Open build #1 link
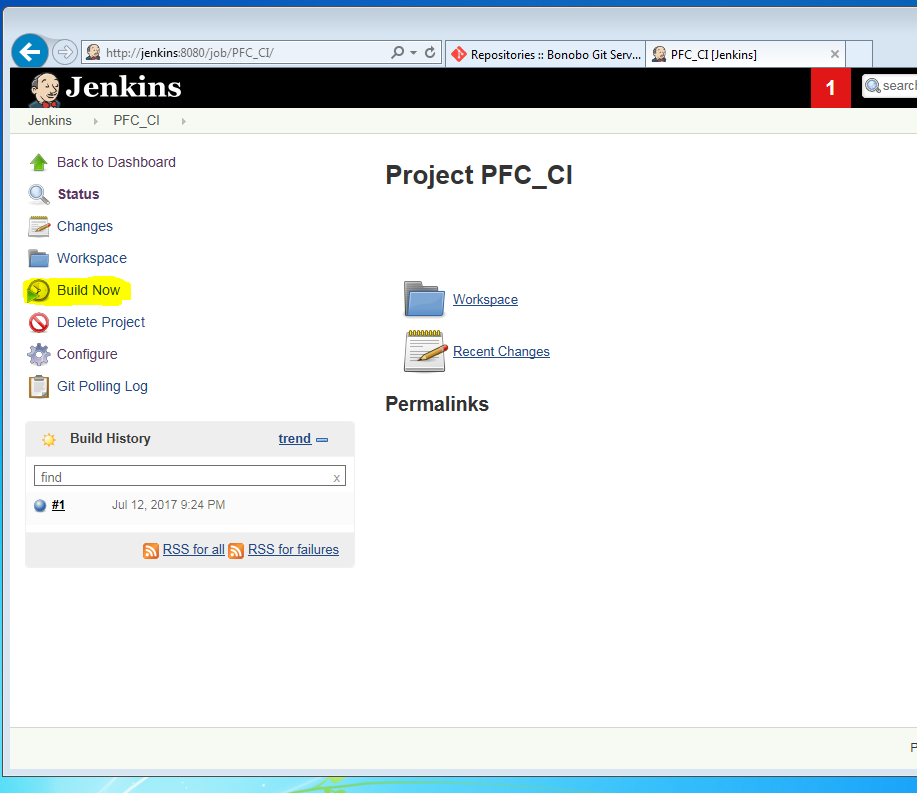The image size is (917, 793). click(58, 505)
